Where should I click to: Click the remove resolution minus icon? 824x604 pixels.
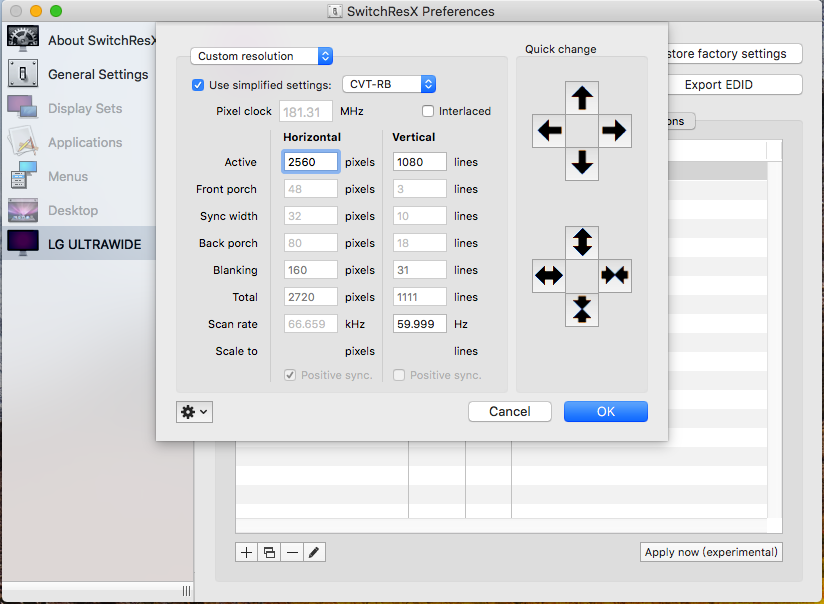292,551
